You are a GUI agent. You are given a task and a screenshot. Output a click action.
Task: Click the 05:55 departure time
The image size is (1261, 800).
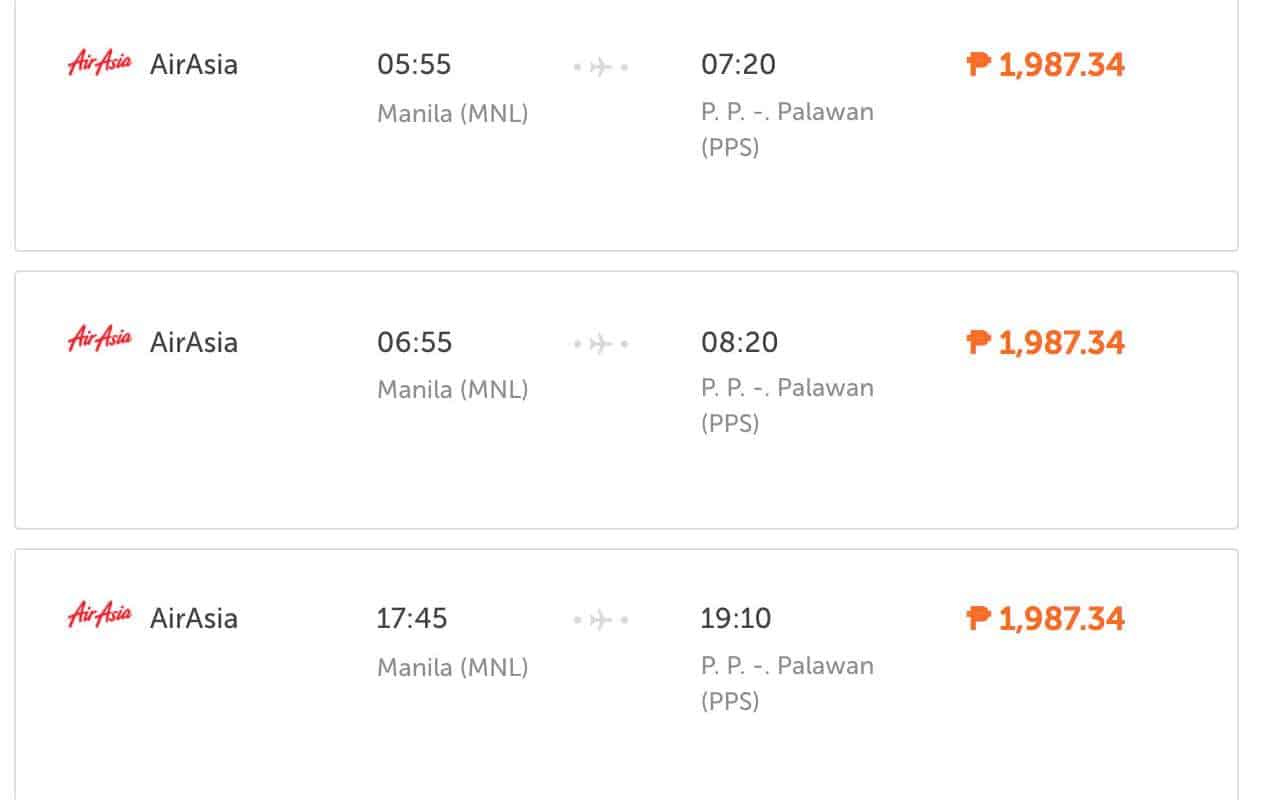tap(414, 65)
